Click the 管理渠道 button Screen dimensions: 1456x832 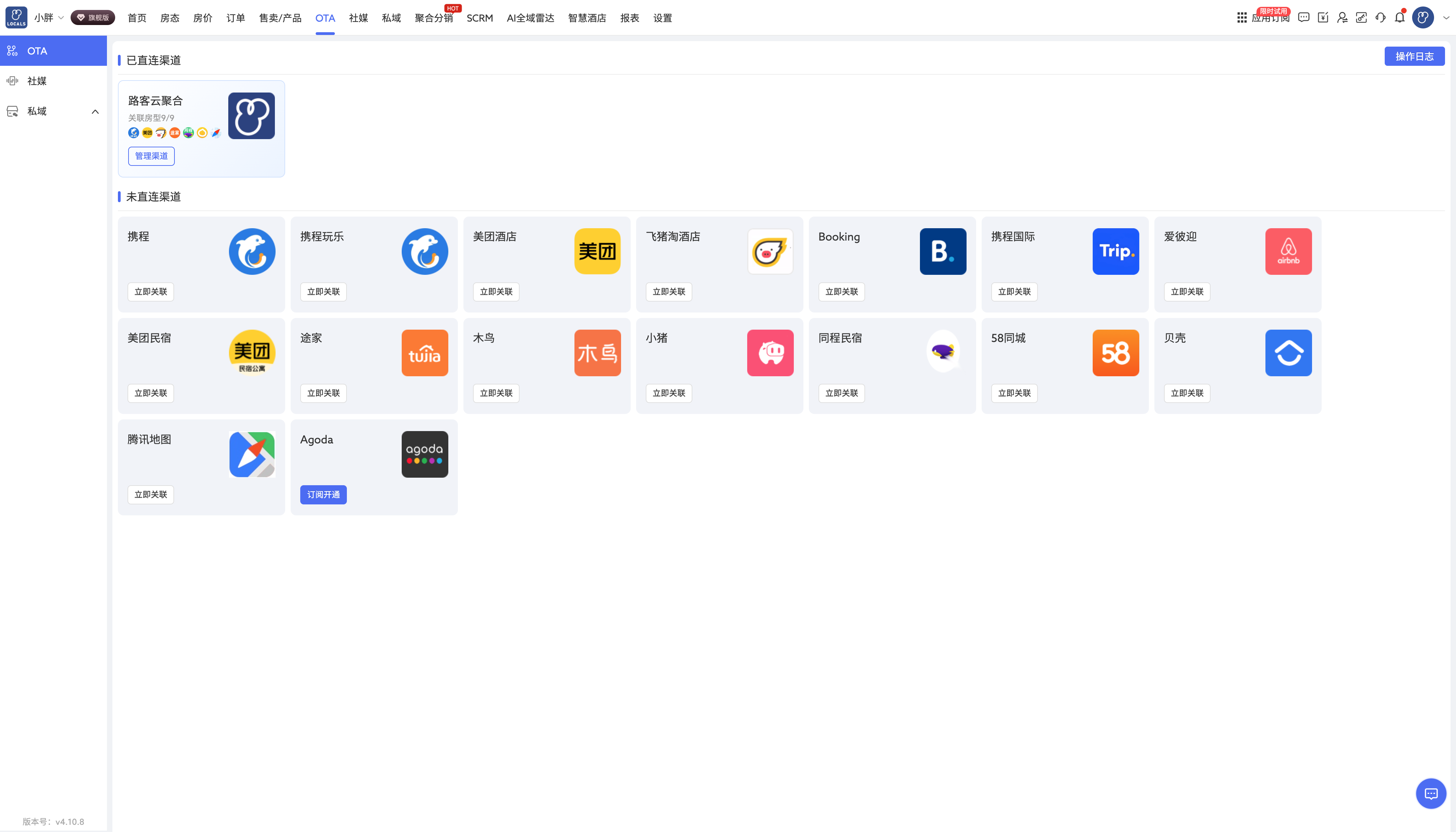pos(151,156)
